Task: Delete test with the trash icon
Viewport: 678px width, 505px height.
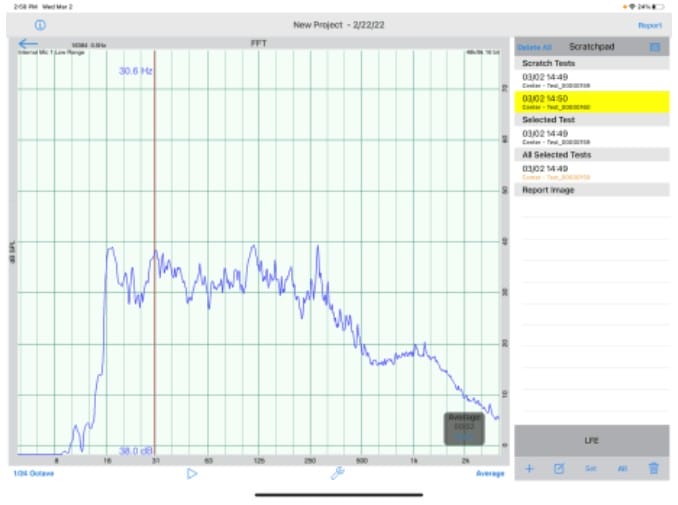Action: (x=654, y=468)
